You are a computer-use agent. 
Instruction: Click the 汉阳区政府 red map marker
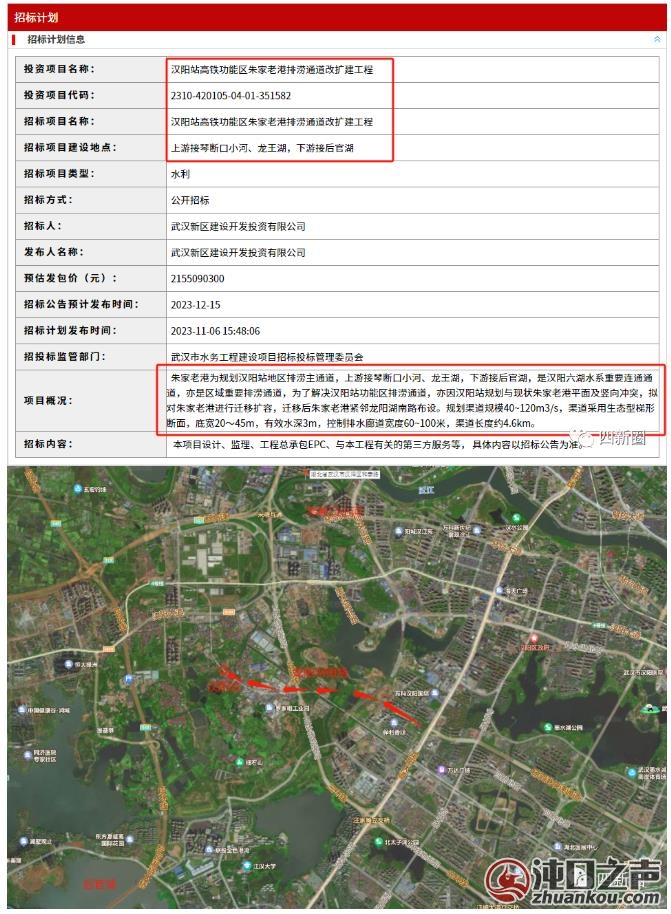pos(533,639)
